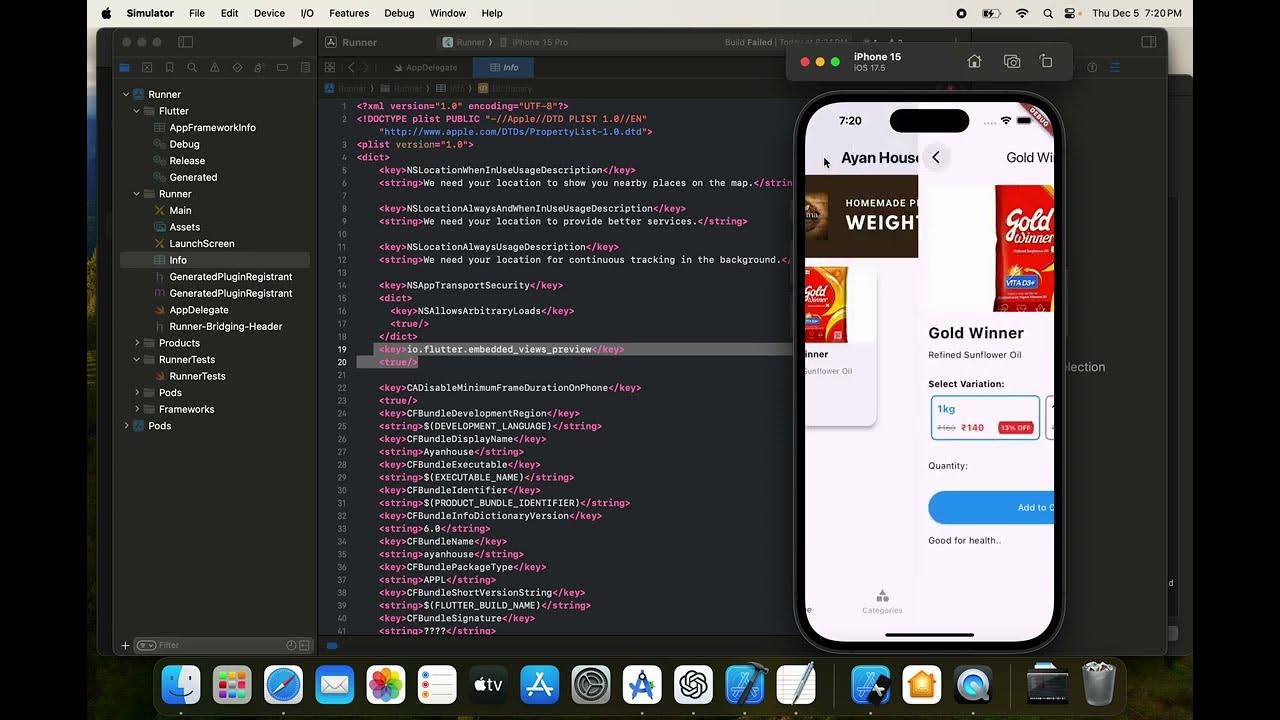1280x720 pixels.
Task: Open the Bookmark navigator icon
Action: point(169,68)
